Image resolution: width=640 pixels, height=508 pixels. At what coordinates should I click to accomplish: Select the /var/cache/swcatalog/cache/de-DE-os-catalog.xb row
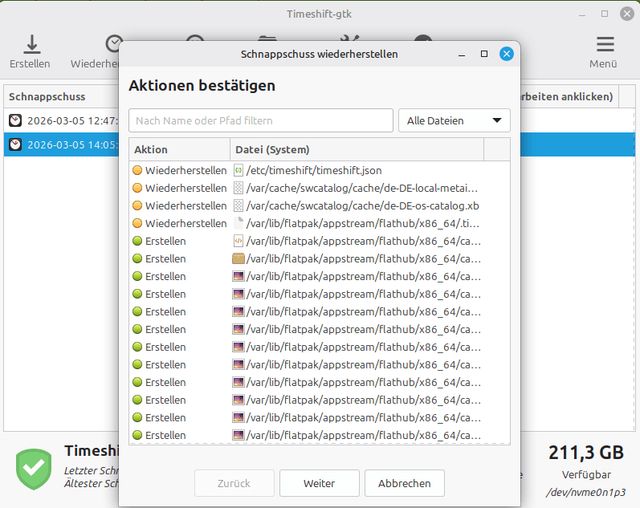[x=319, y=206]
